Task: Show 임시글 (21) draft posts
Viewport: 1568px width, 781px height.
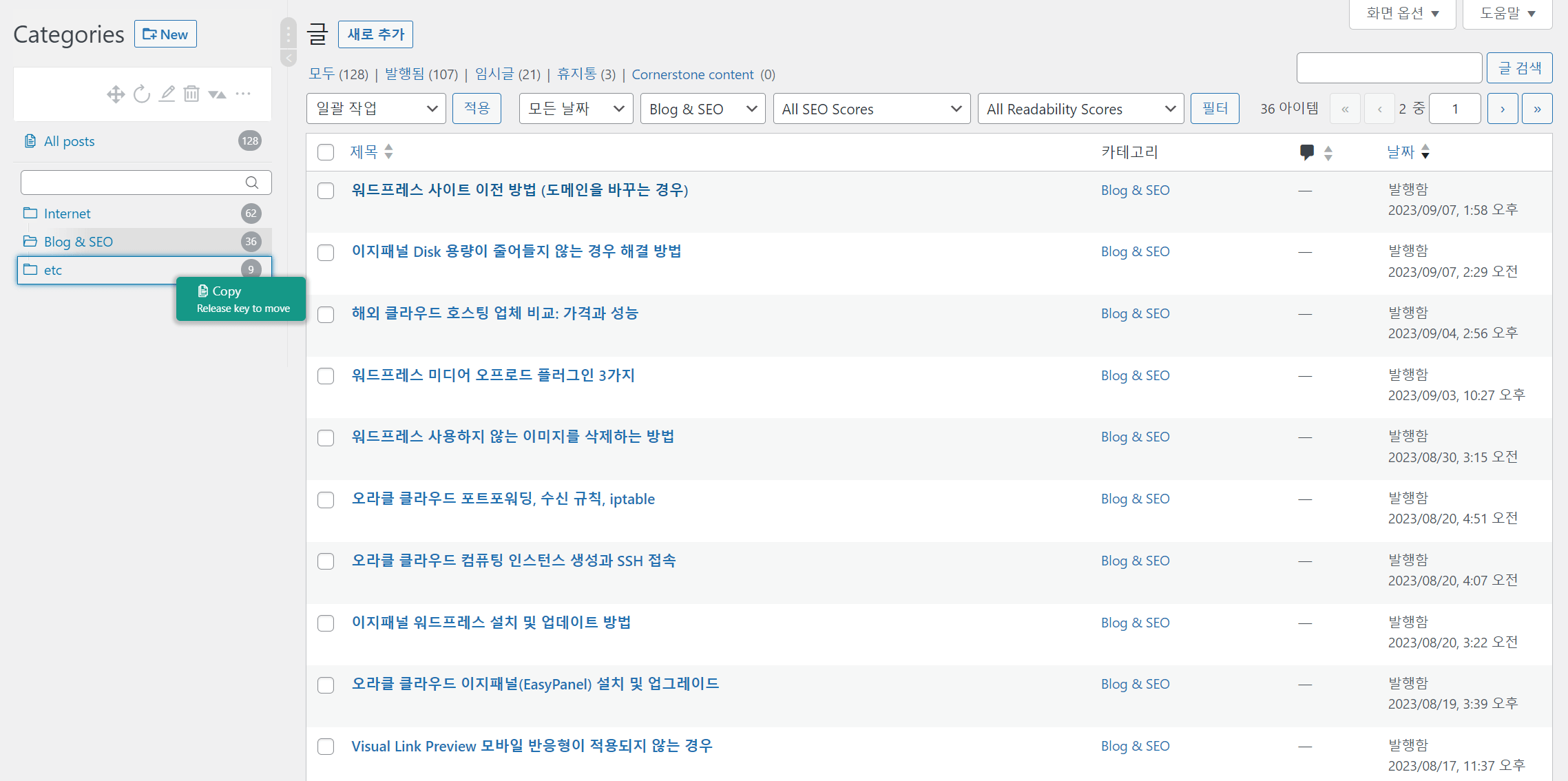Action: pyautogui.click(x=508, y=74)
